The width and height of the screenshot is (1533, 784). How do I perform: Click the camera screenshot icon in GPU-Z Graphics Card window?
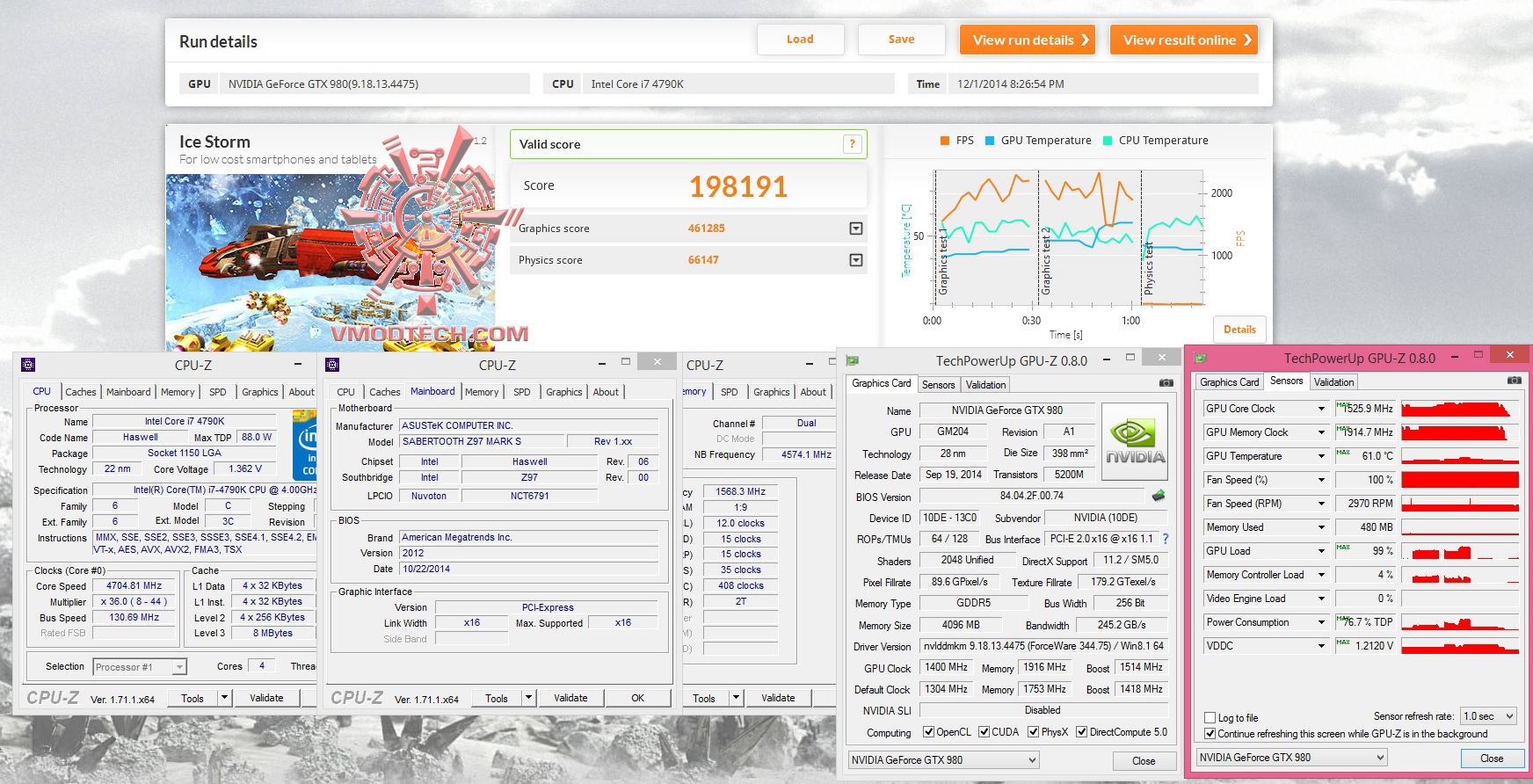(x=1166, y=383)
